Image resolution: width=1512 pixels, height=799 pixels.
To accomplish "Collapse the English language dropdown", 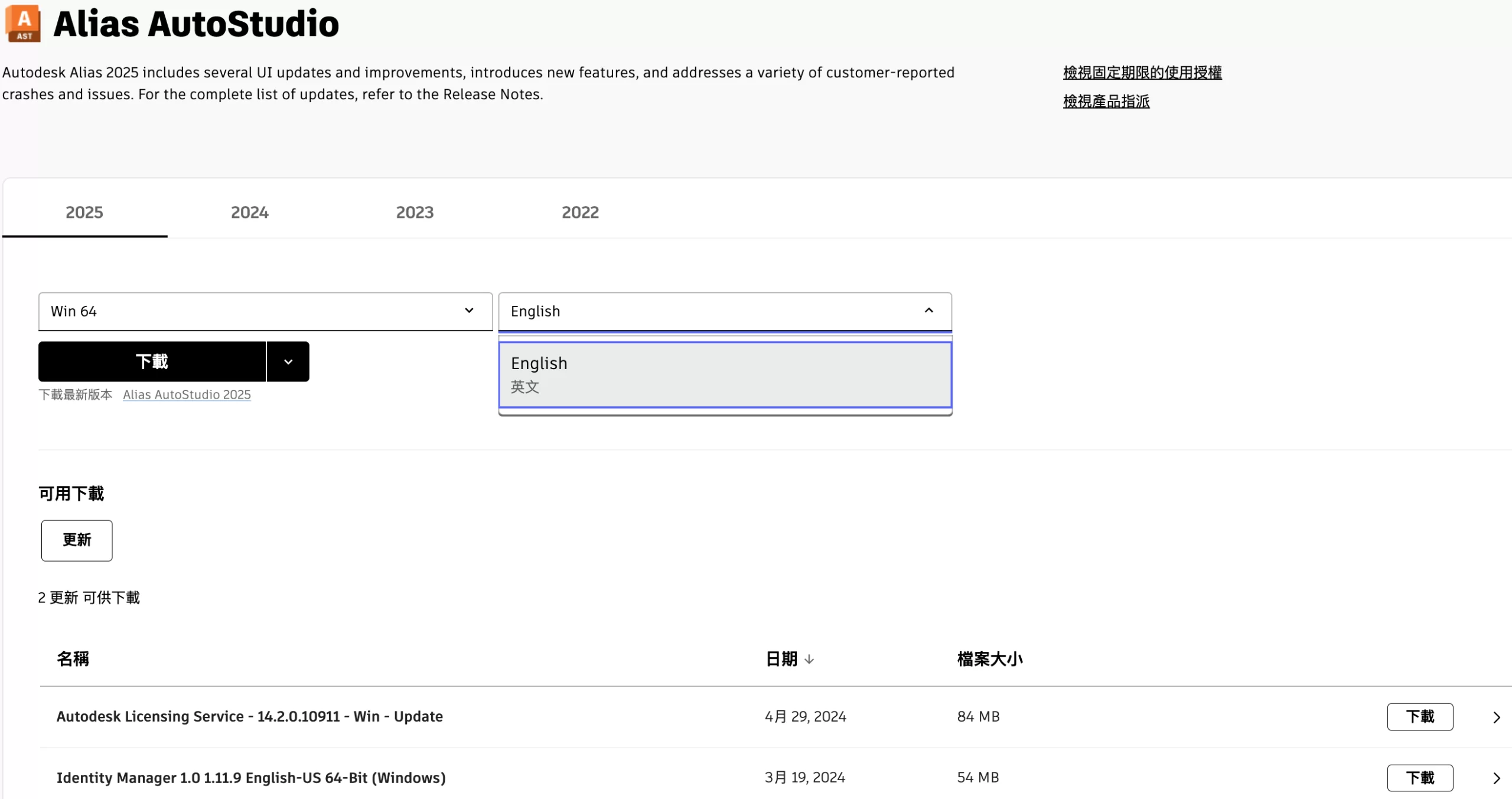I will click(928, 311).
